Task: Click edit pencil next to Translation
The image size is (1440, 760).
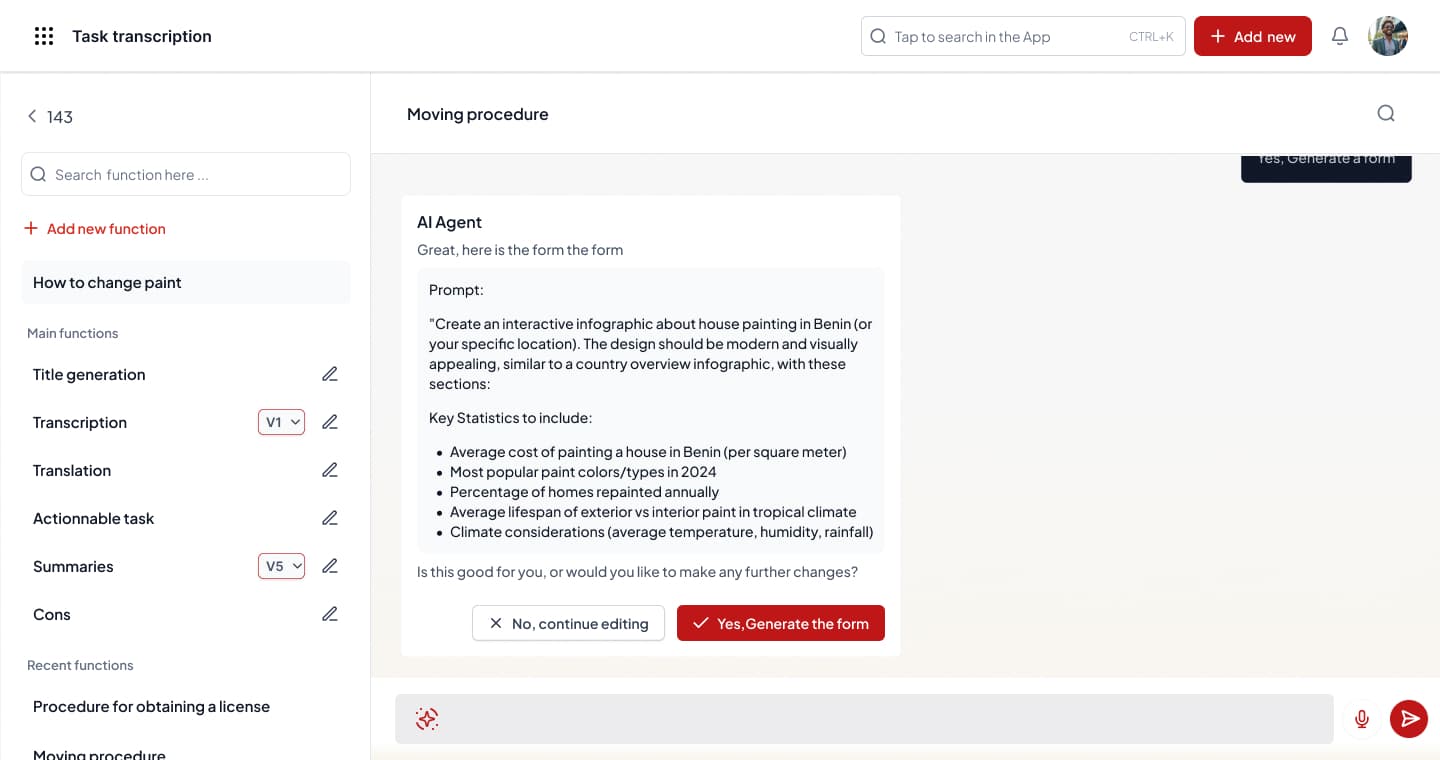Action: tap(330, 470)
